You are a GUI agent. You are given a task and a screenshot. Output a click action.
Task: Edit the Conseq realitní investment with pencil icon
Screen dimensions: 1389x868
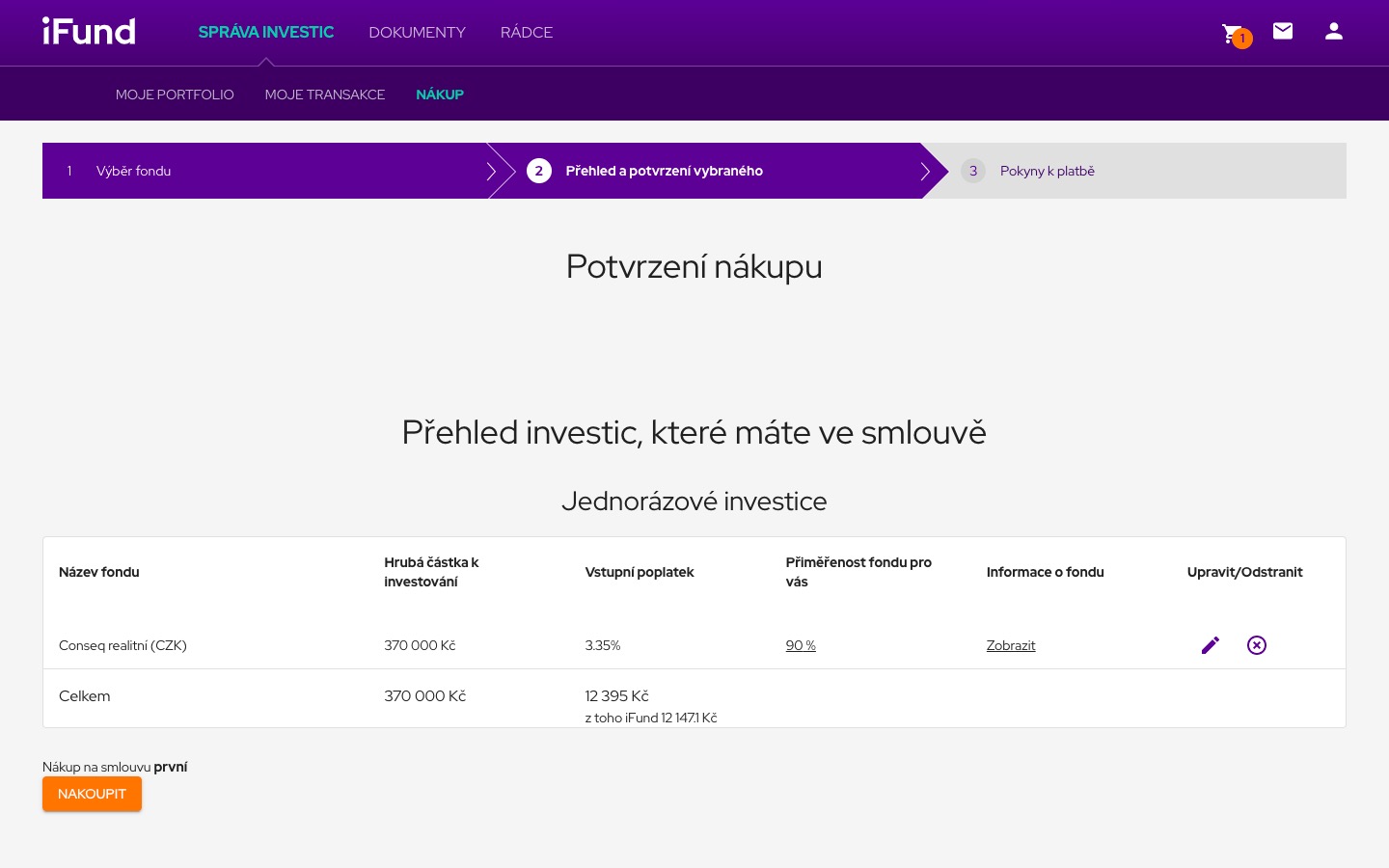click(x=1211, y=645)
